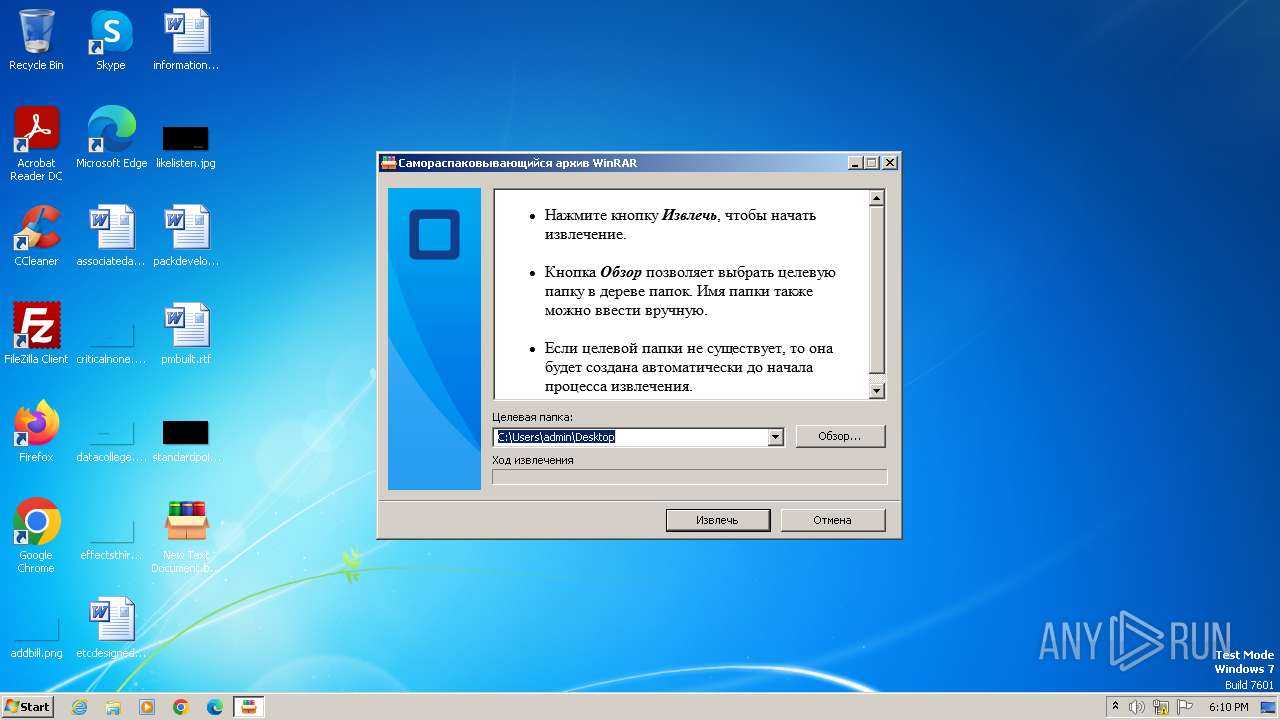Select the associateda Word document icon

click(x=111, y=236)
